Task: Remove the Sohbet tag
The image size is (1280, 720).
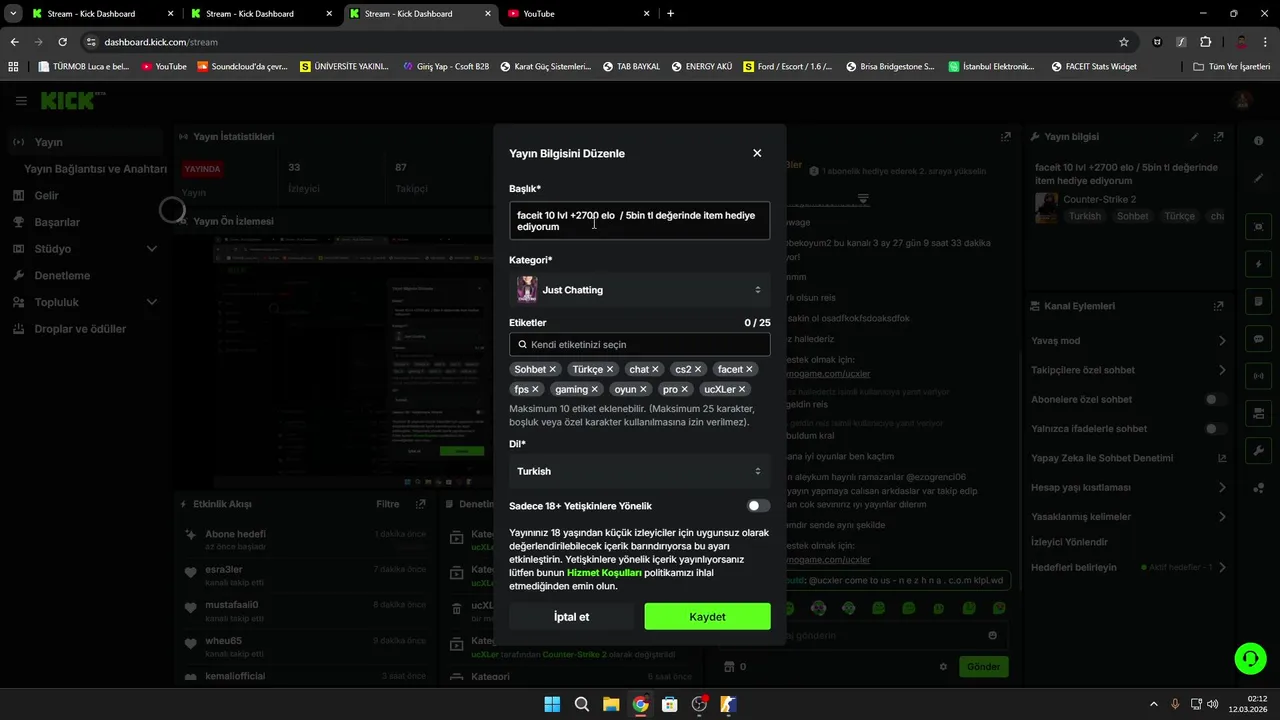Action: (552, 369)
